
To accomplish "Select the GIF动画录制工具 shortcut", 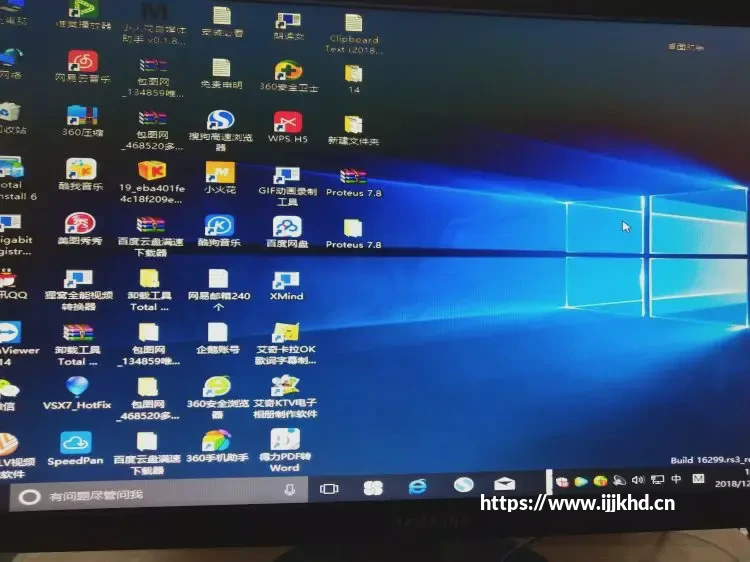I will [287, 187].
